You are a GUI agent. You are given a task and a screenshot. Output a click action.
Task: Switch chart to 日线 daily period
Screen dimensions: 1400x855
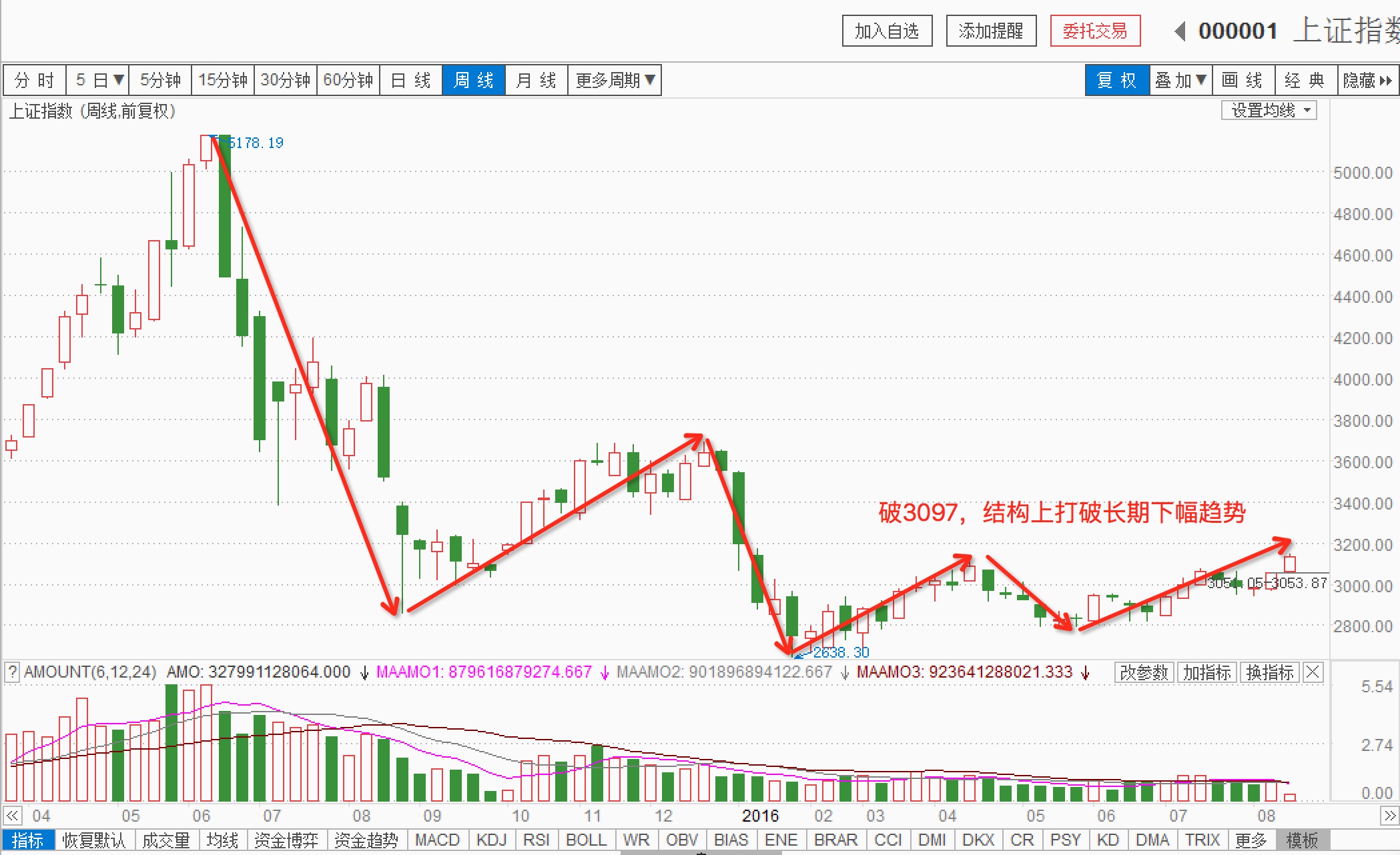410,81
